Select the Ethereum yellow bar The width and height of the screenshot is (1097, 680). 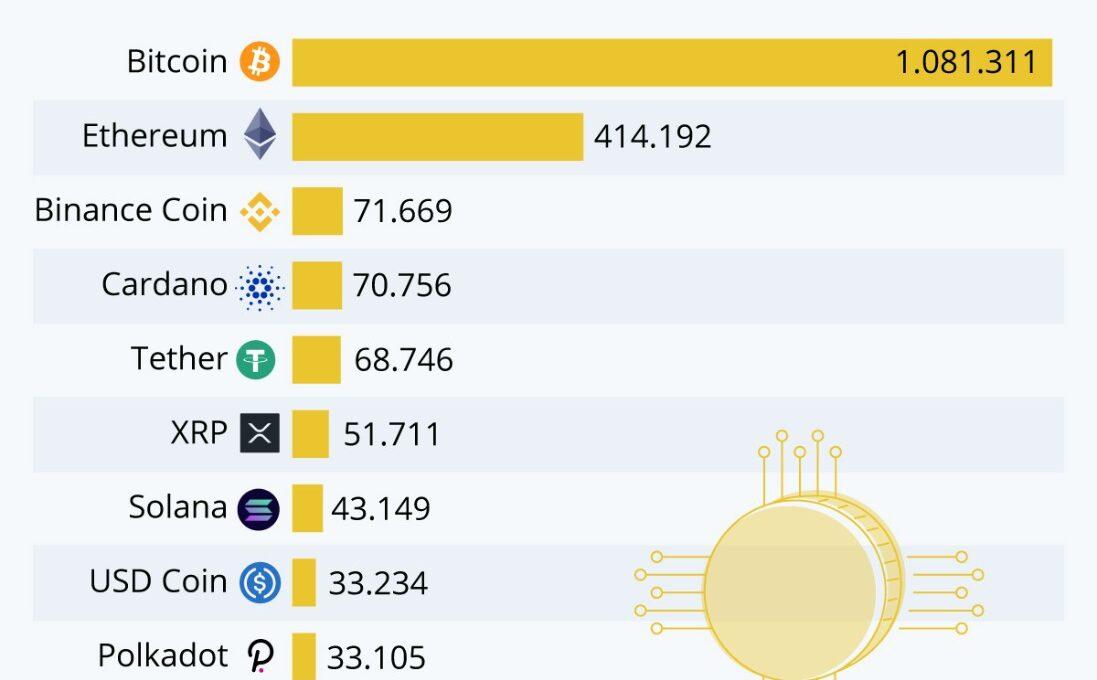coord(437,136)
